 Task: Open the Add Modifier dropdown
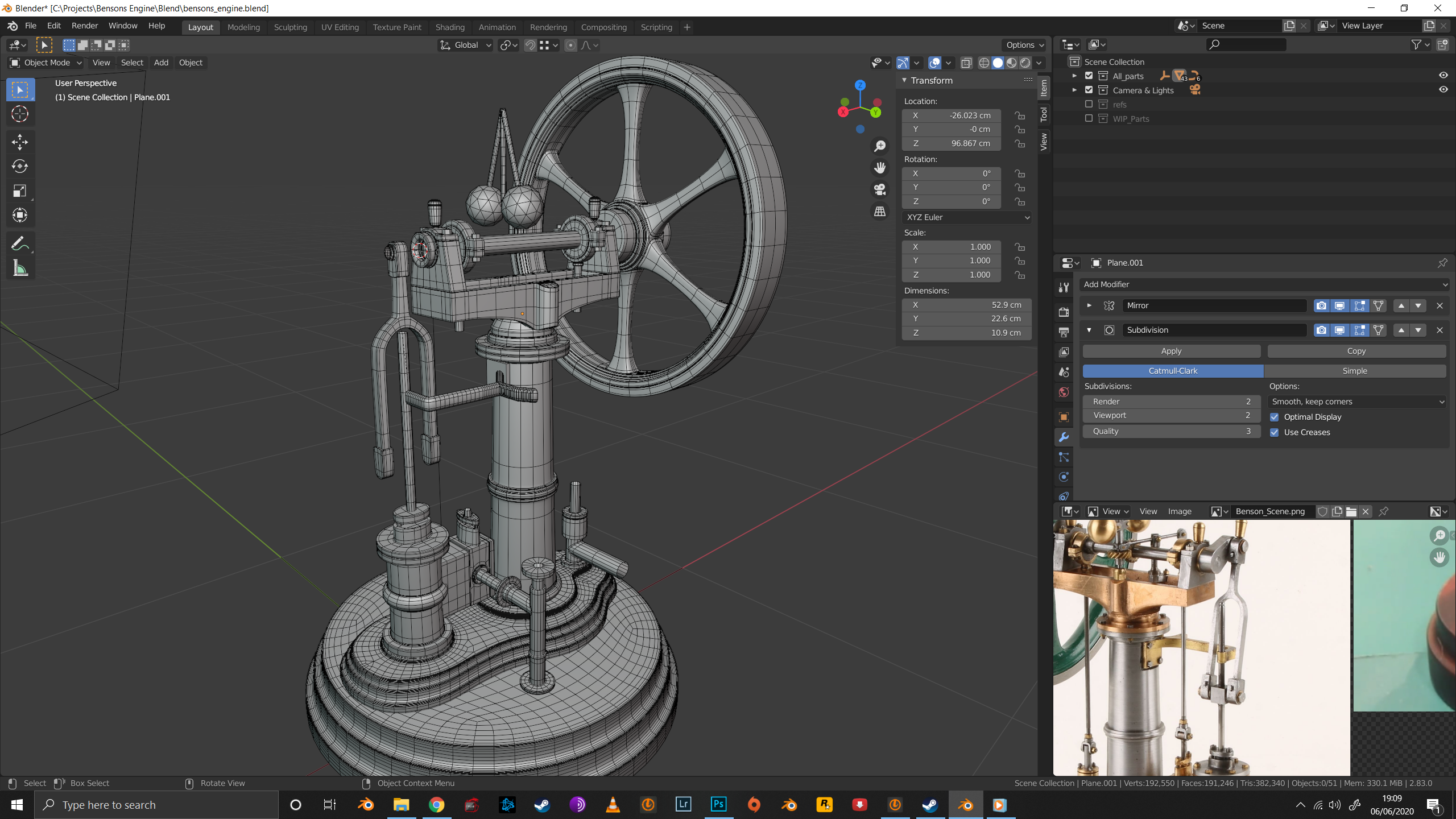point(1264,284)
